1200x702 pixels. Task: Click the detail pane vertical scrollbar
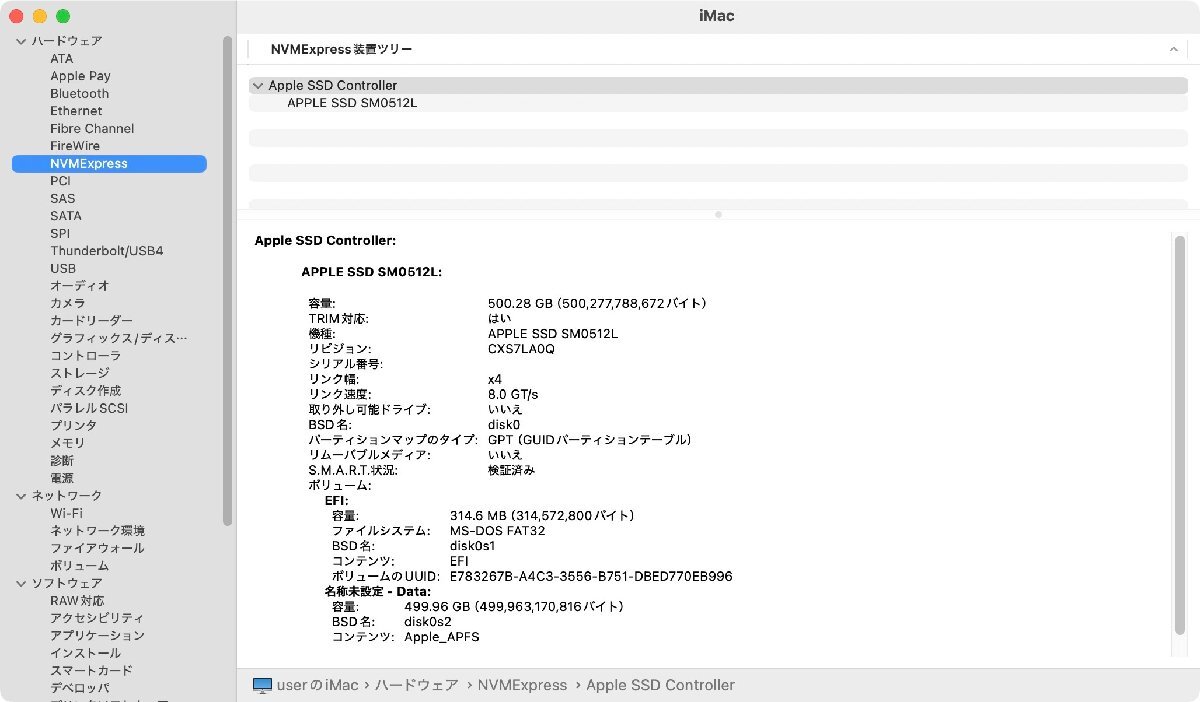click(1181, 435)
